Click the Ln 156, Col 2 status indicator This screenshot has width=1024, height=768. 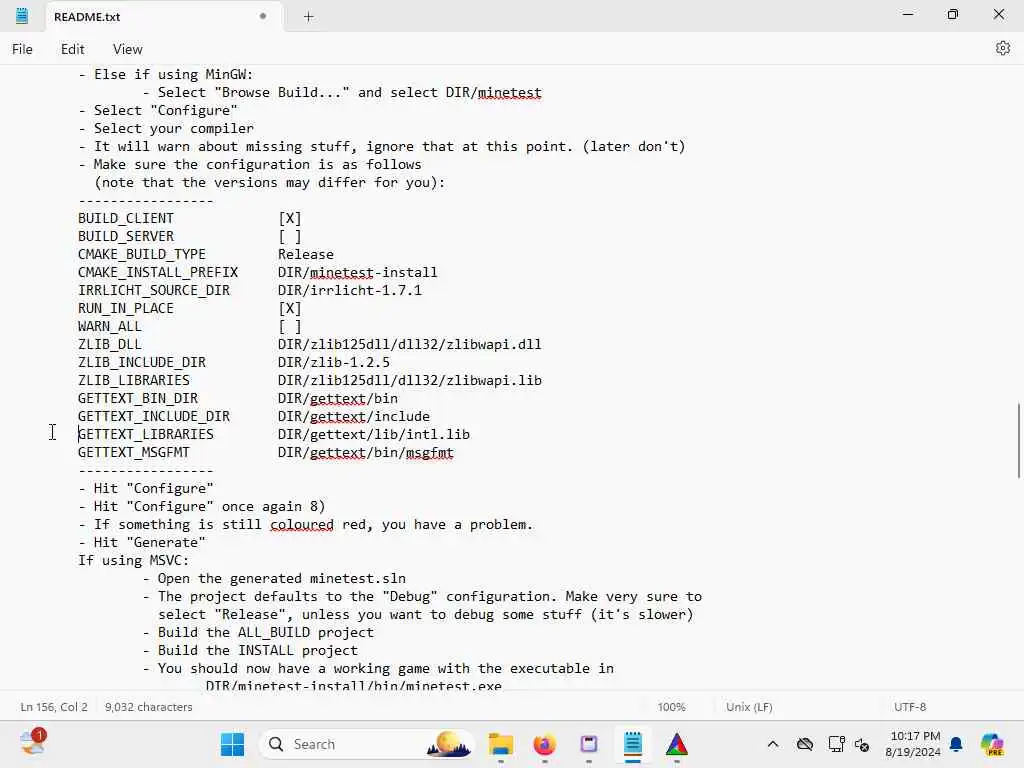click(x=54, y=707)
